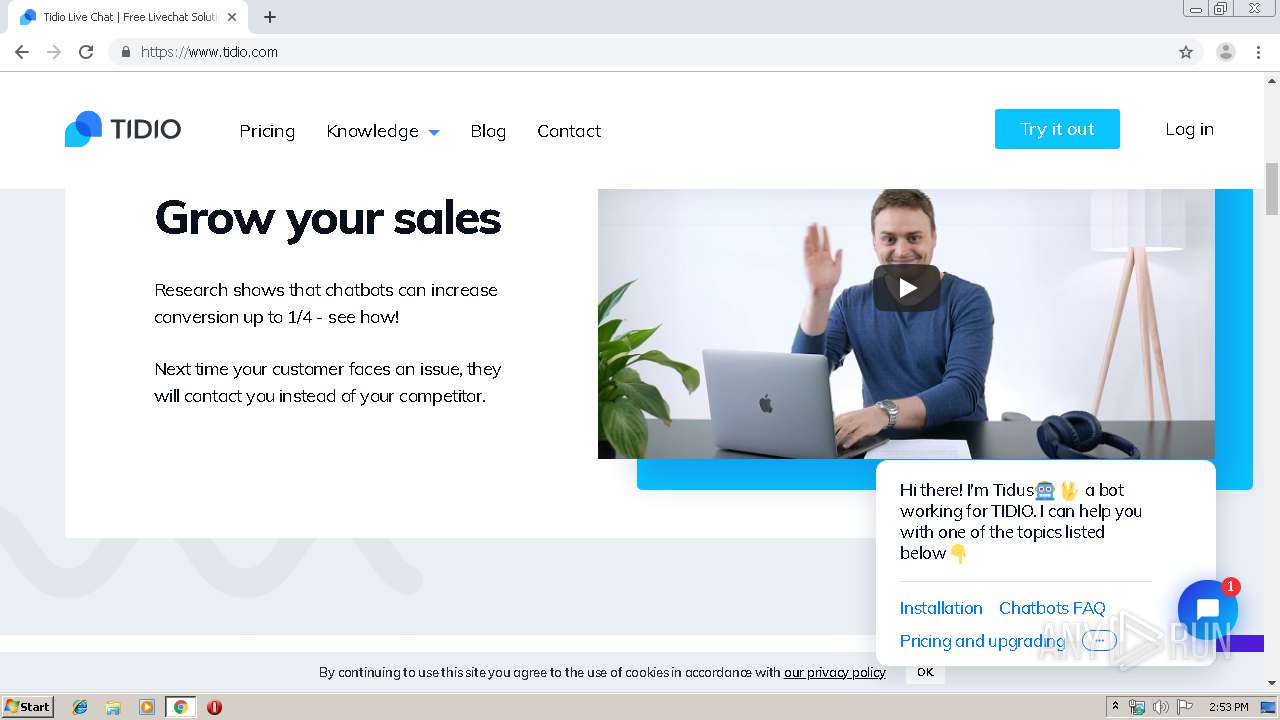Open the Pricing menu item

coord(267,131)
